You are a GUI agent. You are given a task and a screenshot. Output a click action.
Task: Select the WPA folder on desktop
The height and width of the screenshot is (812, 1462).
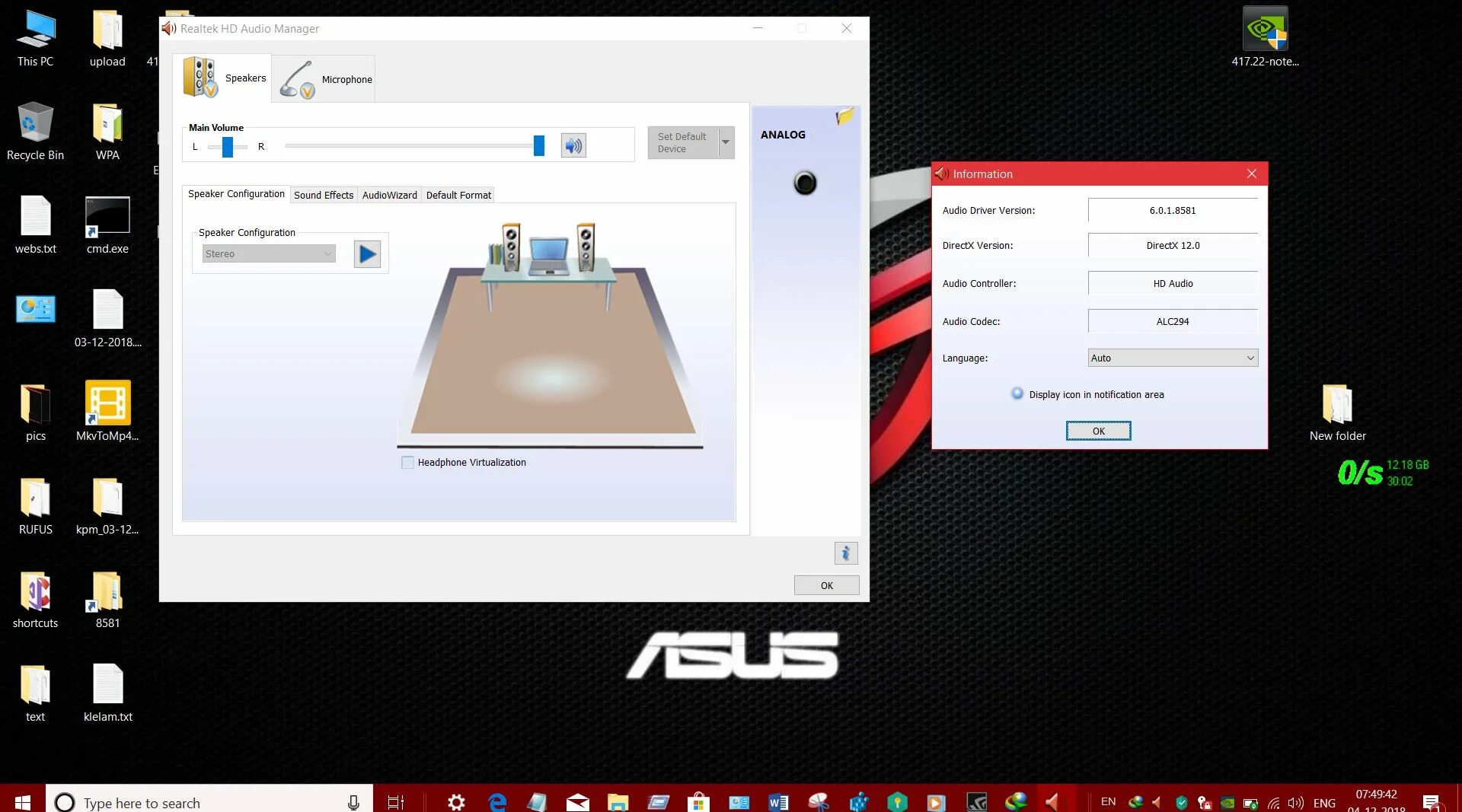[x=107, y=132]
